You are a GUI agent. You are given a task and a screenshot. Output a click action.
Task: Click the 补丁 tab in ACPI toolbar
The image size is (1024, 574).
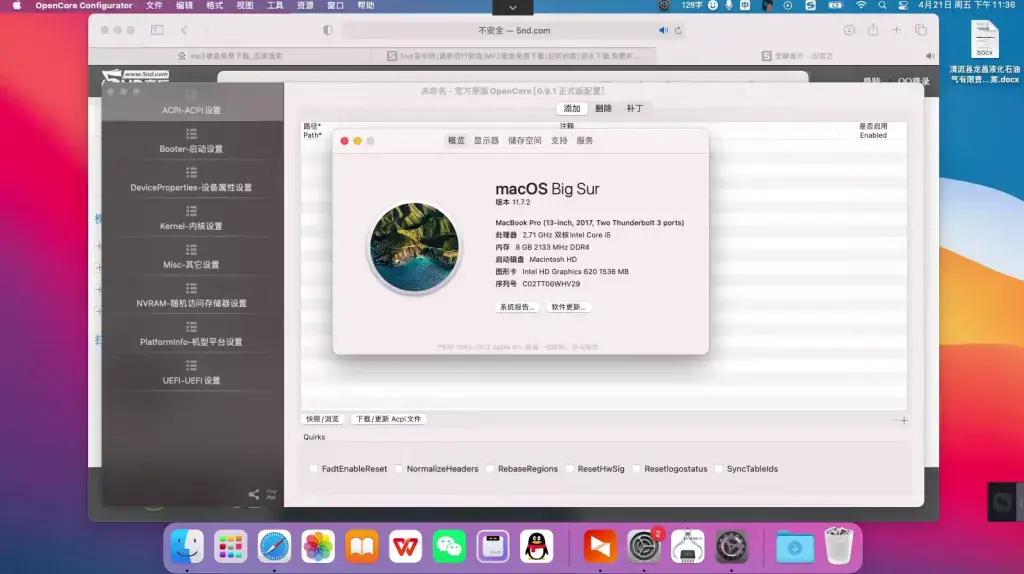click(x=635, y=108)
